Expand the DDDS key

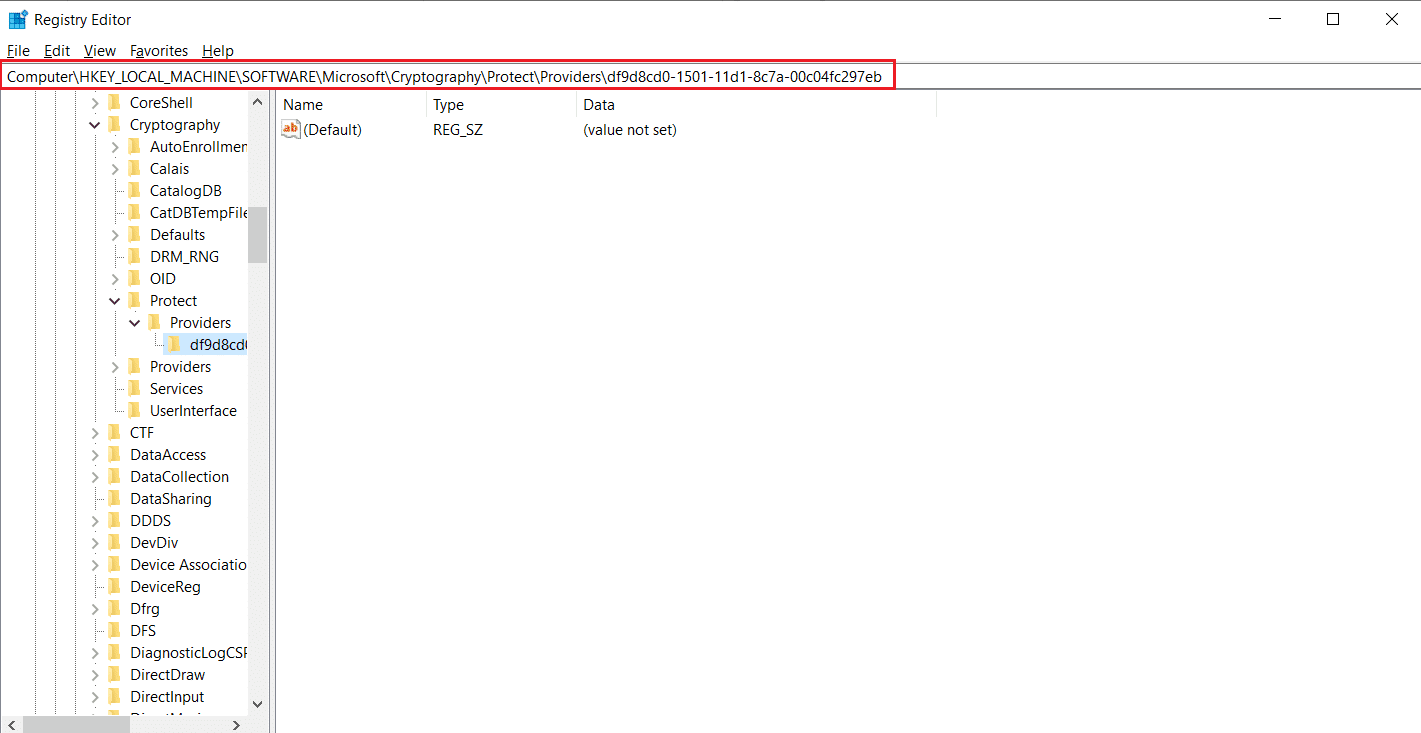pyautogui.click(x=95, y=521)
